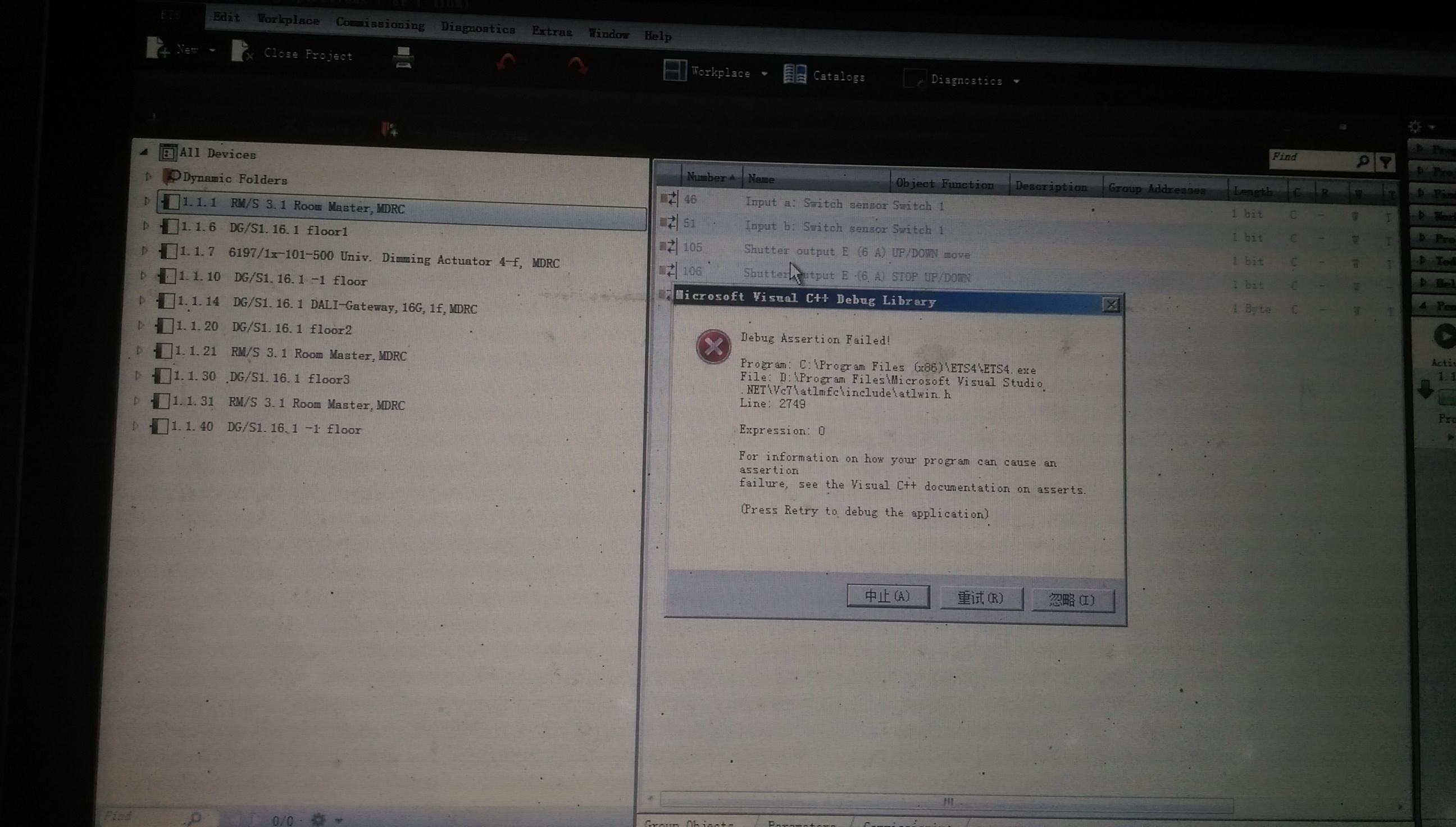
Task: Open the Diagnostics menu in menu bar
Action: [478, 28]
